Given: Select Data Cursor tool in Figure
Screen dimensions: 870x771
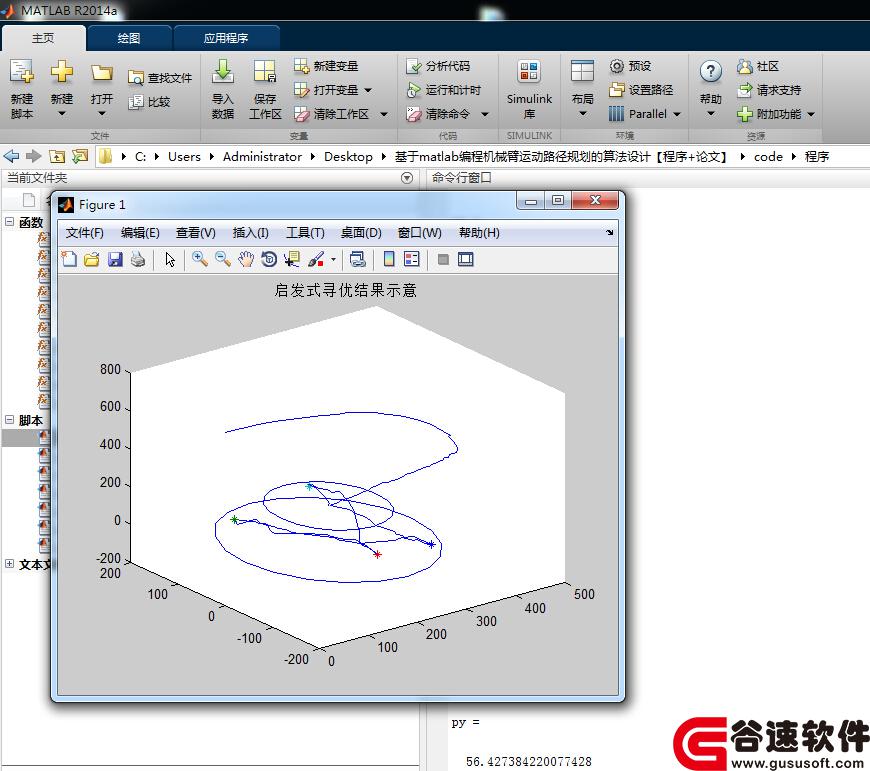Looking at the screenshot, I should [292, 259].
